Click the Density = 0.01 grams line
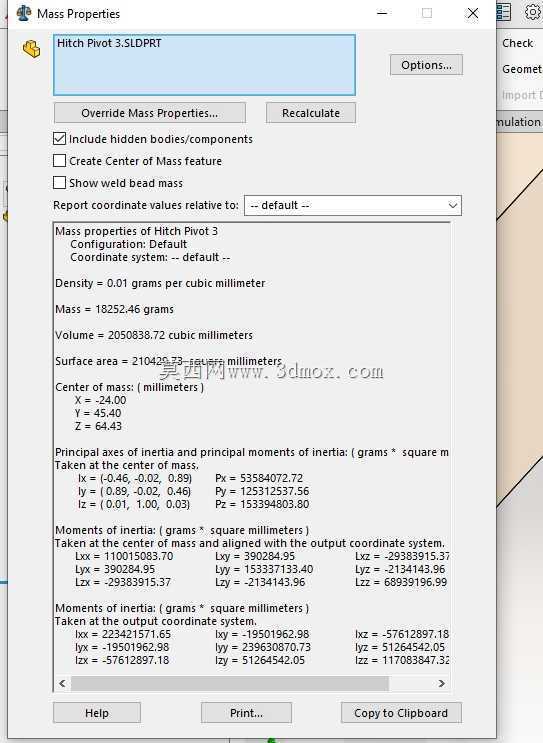Image resolution: width=543 pixels, height=743 pixels. click(160, 283)
